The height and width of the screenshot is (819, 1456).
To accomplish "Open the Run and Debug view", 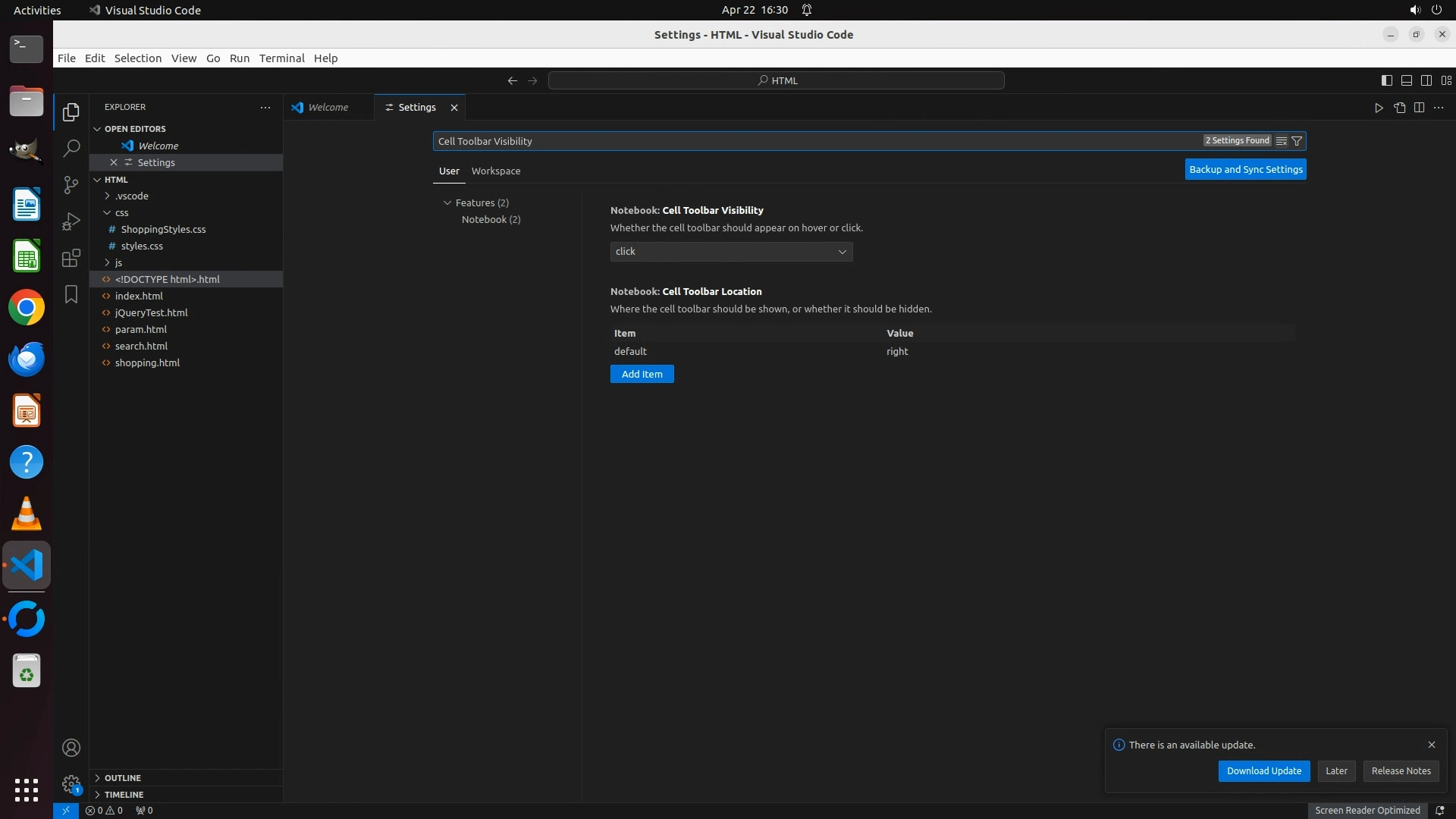I will tap(71, 221).
